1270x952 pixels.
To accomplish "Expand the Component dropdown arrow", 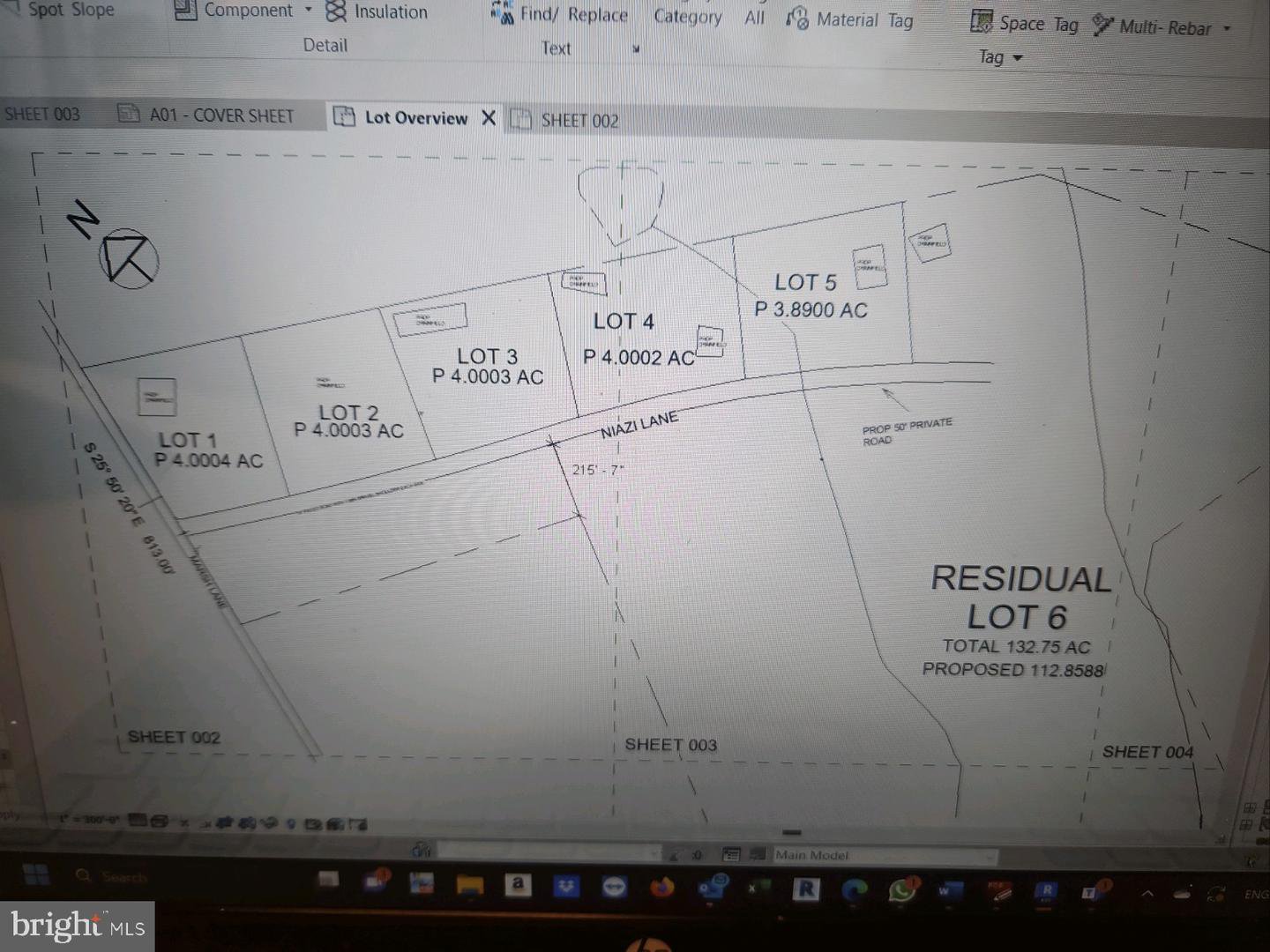I will pyautogui.click(x=309, y=11).
